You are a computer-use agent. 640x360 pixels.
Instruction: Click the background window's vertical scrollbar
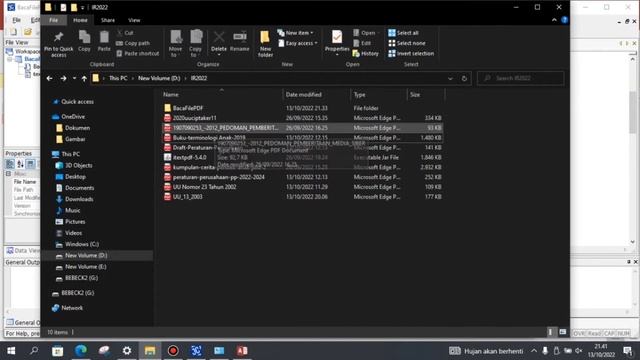(x=633, y=150)
